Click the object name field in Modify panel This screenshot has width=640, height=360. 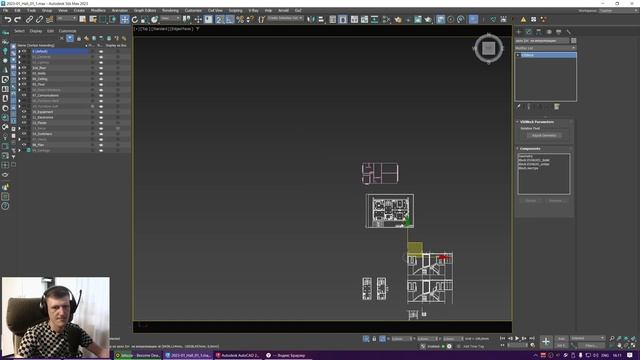pos(542,40)
